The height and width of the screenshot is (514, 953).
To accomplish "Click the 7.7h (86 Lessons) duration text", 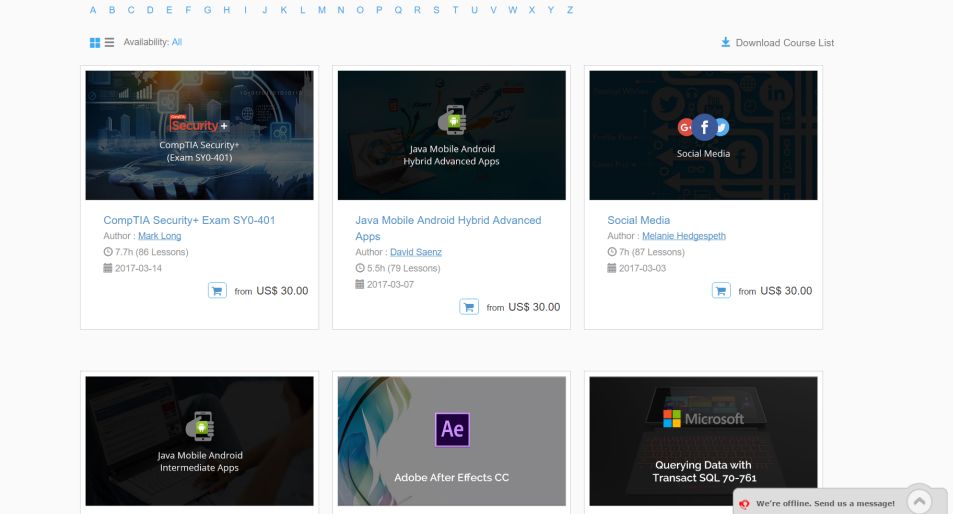I will [151, 252].
